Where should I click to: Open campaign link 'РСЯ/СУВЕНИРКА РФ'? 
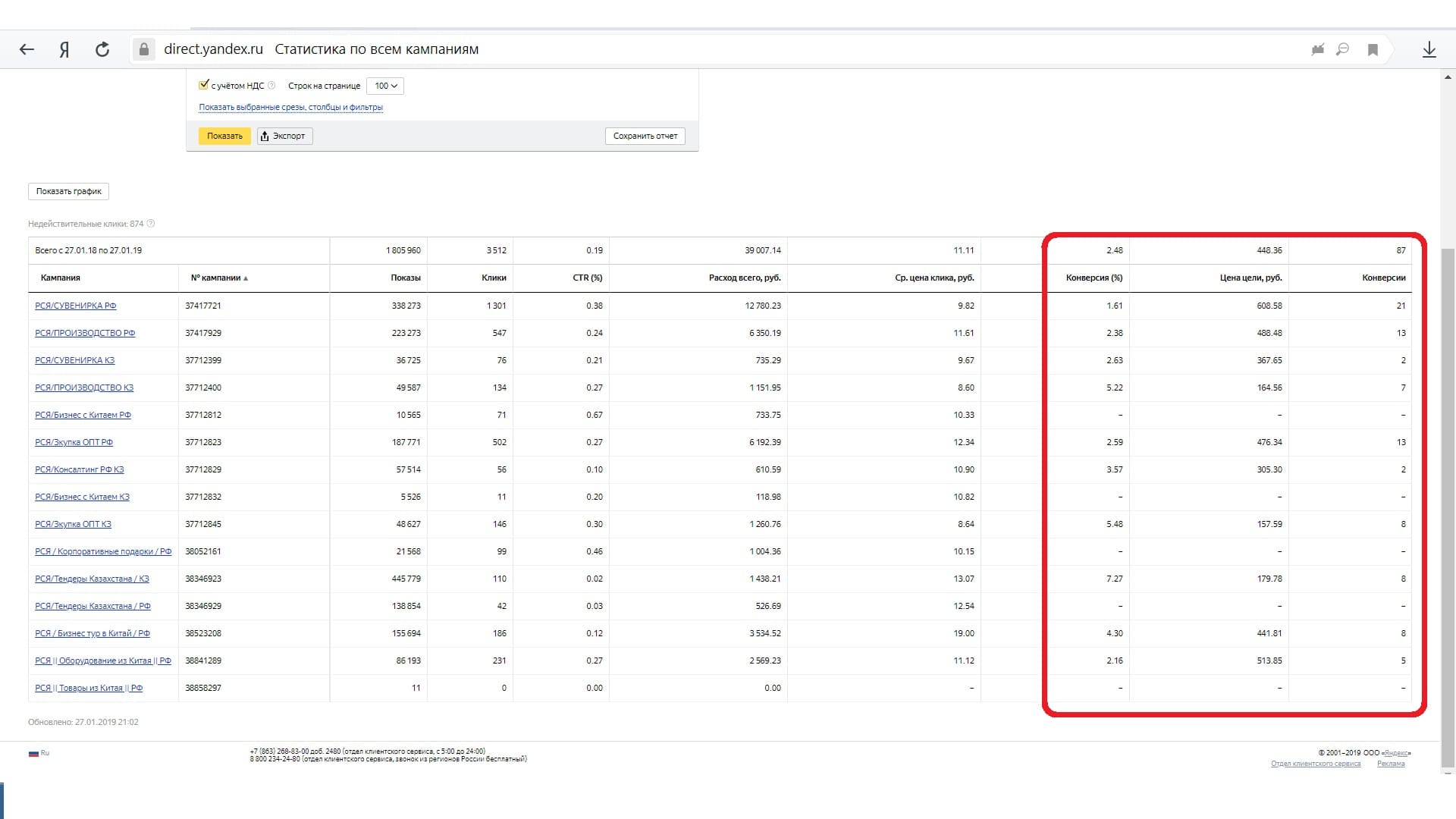[75, 306]
